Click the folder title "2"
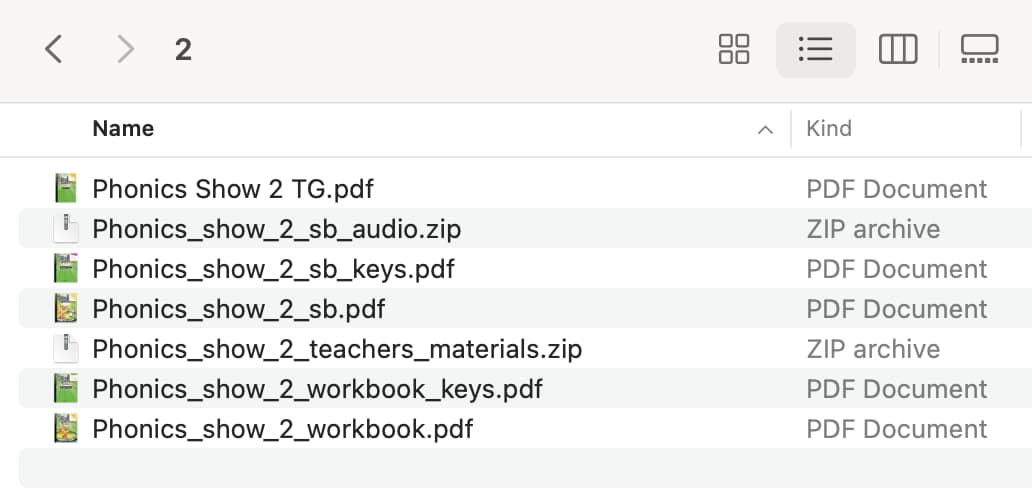 (x=183, y=50)
